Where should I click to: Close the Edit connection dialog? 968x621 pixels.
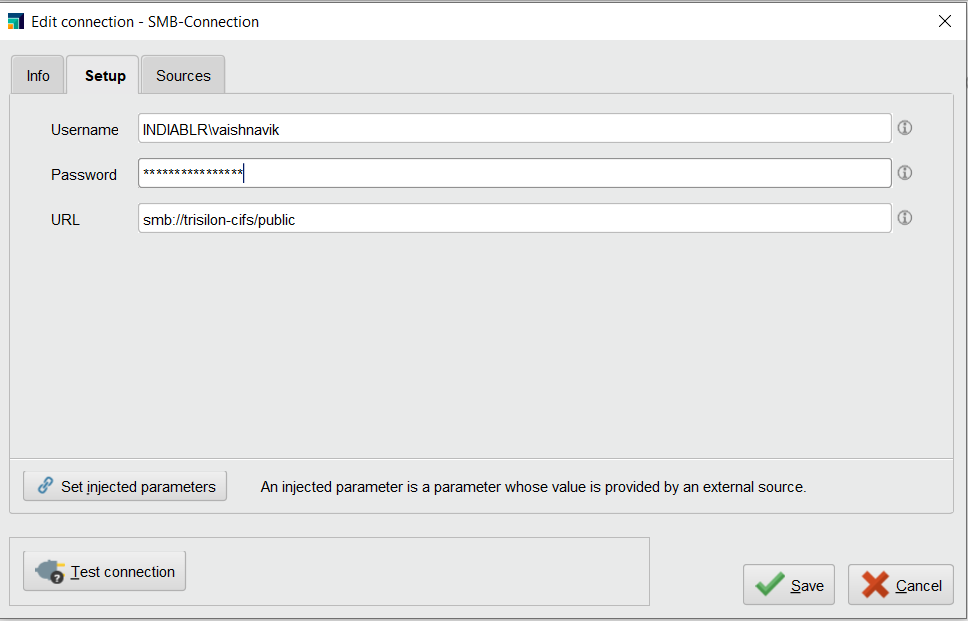(944, 20)
